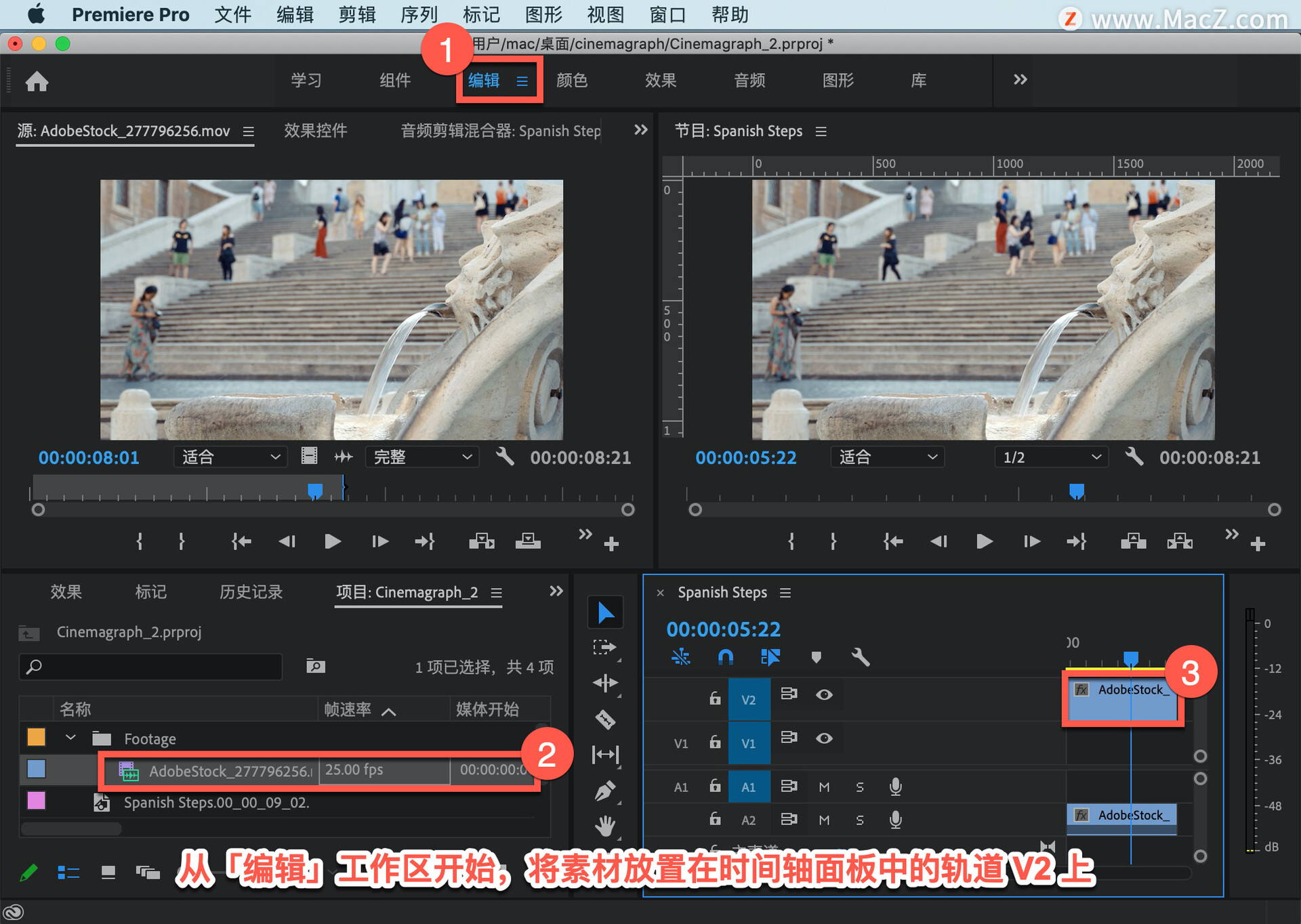The image size is (1301, 924).
Task: Click the 颜色 workspace button
Action: pos(571,80)
